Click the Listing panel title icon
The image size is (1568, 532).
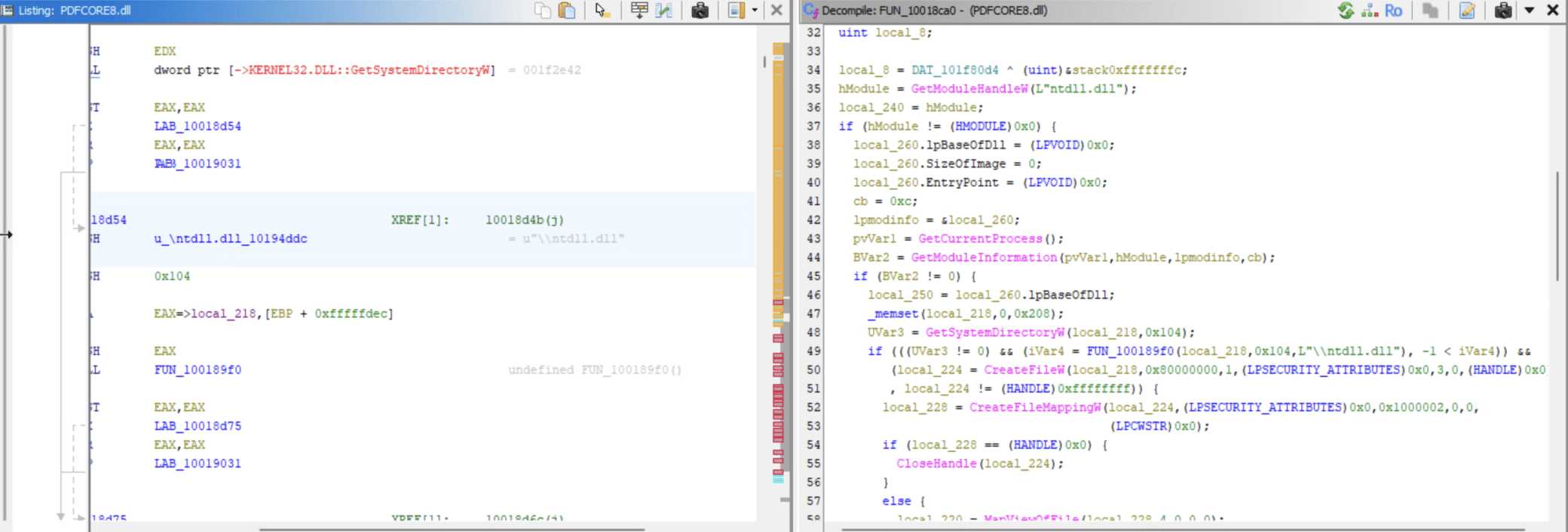[8, 11]
